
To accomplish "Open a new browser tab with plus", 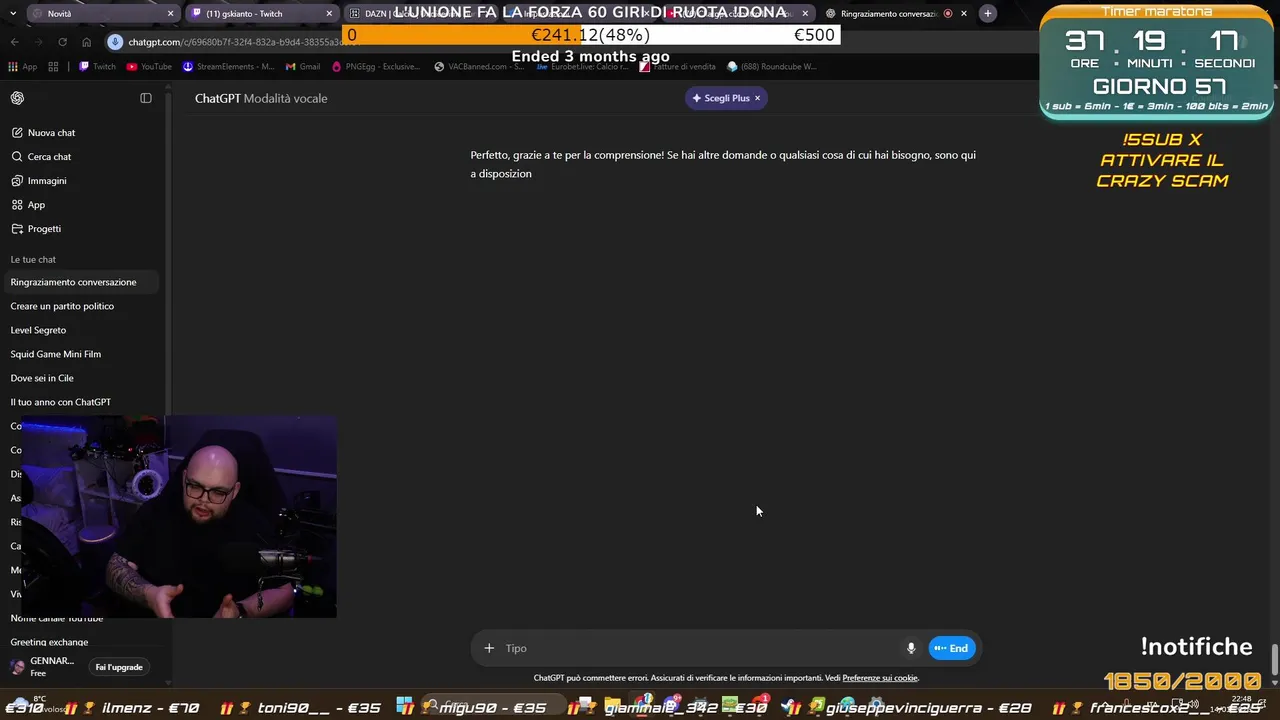I will (988, 13).
